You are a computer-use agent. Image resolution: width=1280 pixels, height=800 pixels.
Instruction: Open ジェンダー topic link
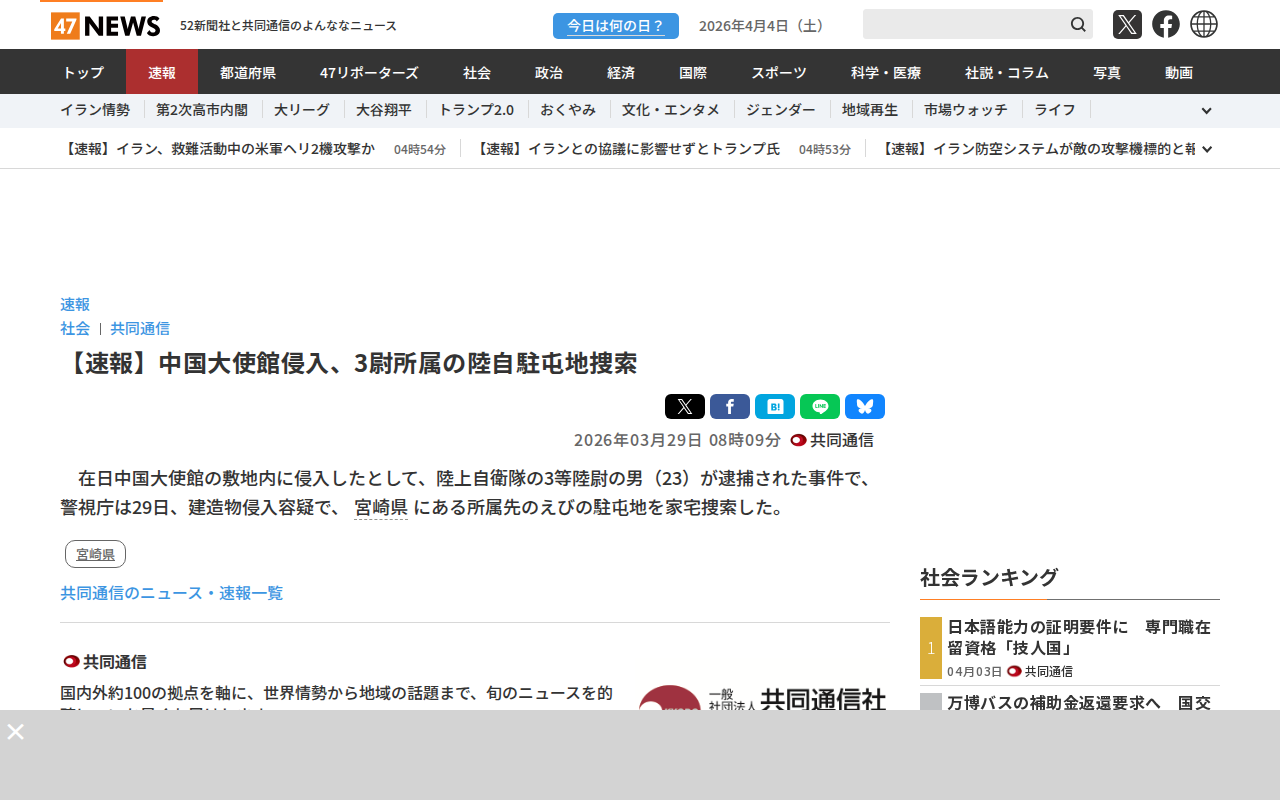tap(781, 110)
